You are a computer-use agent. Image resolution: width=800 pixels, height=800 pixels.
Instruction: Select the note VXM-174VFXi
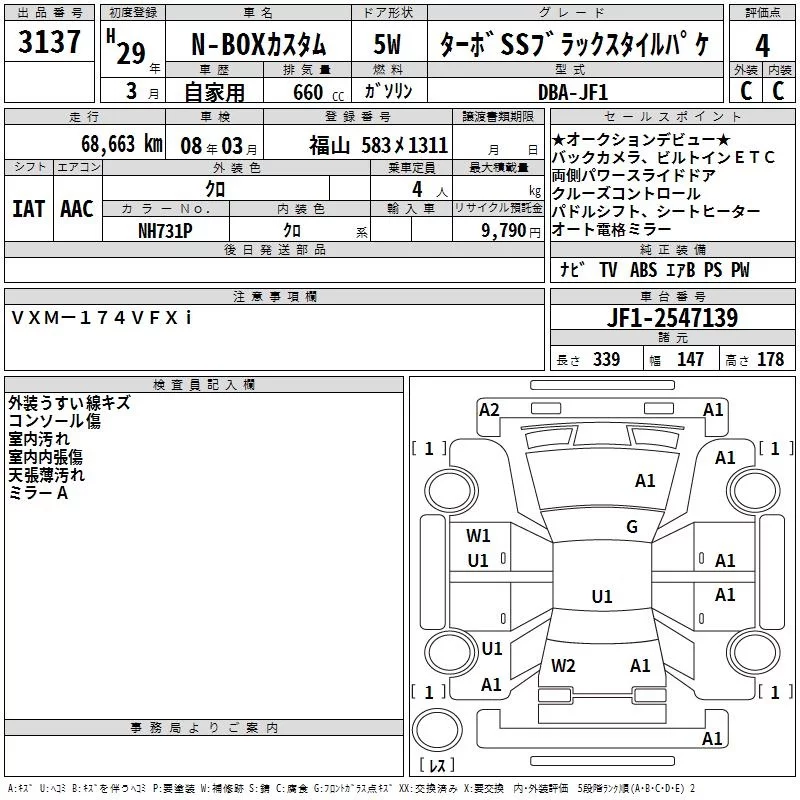click(101, 318)
